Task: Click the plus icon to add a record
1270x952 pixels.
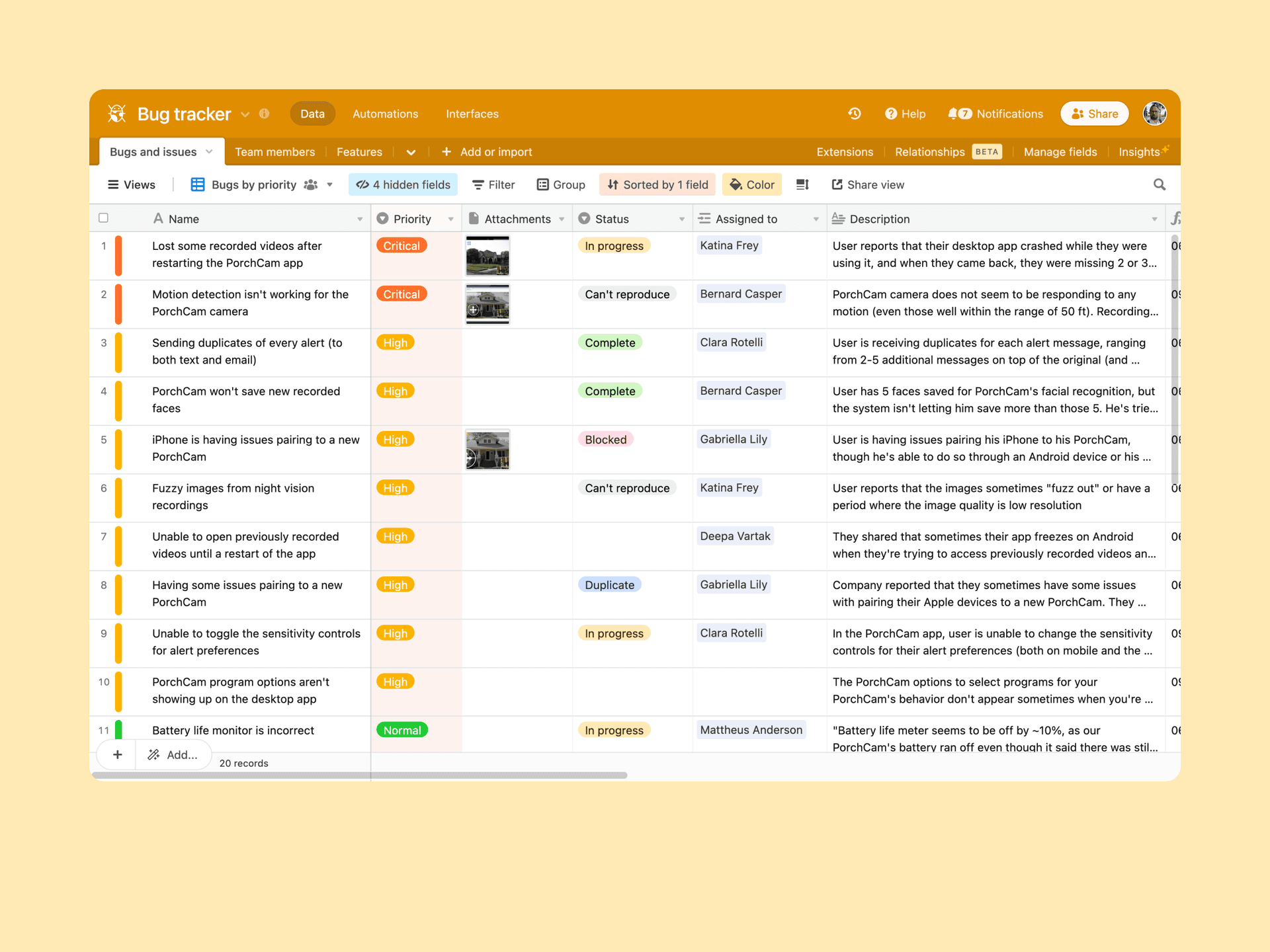Action: (117, 754)
